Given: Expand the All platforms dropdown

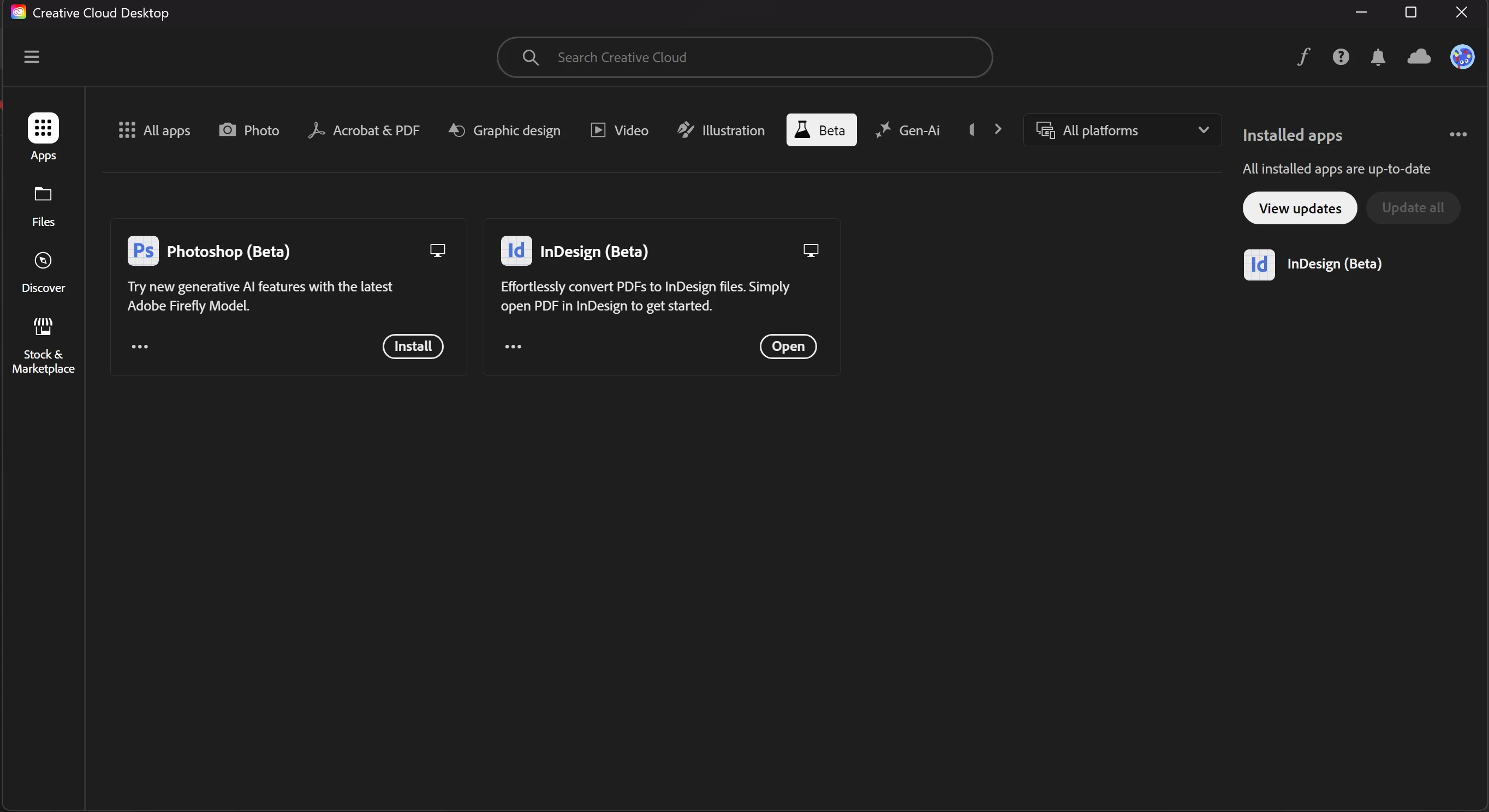Looking at the screenshot, I should point(1121,130).
